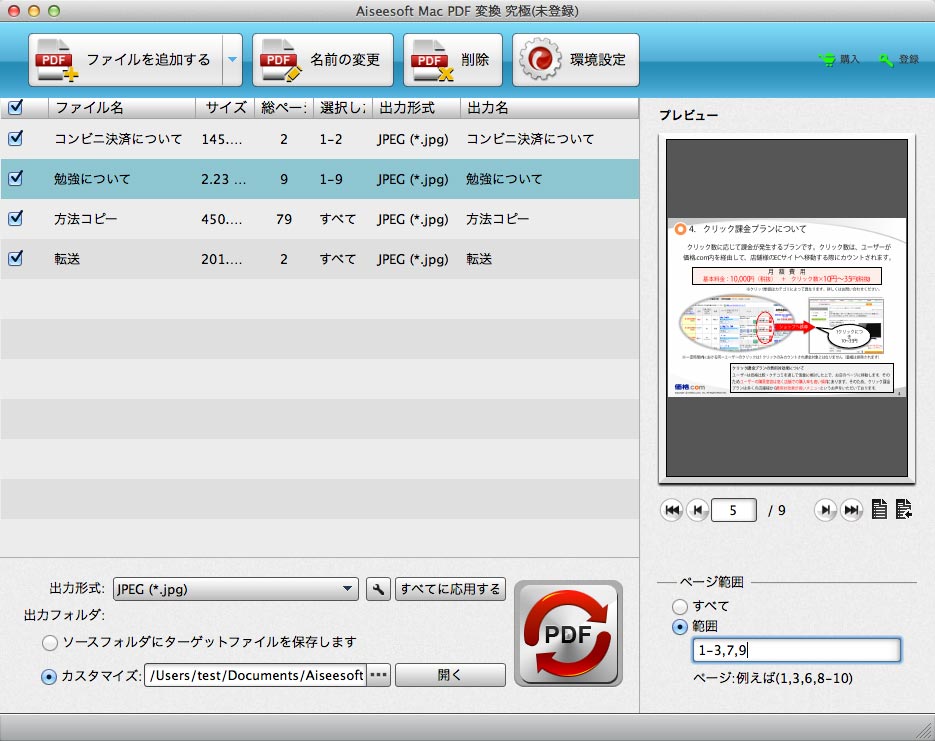Uncheck the 転送 file checkbox

[x=15, y=259]
